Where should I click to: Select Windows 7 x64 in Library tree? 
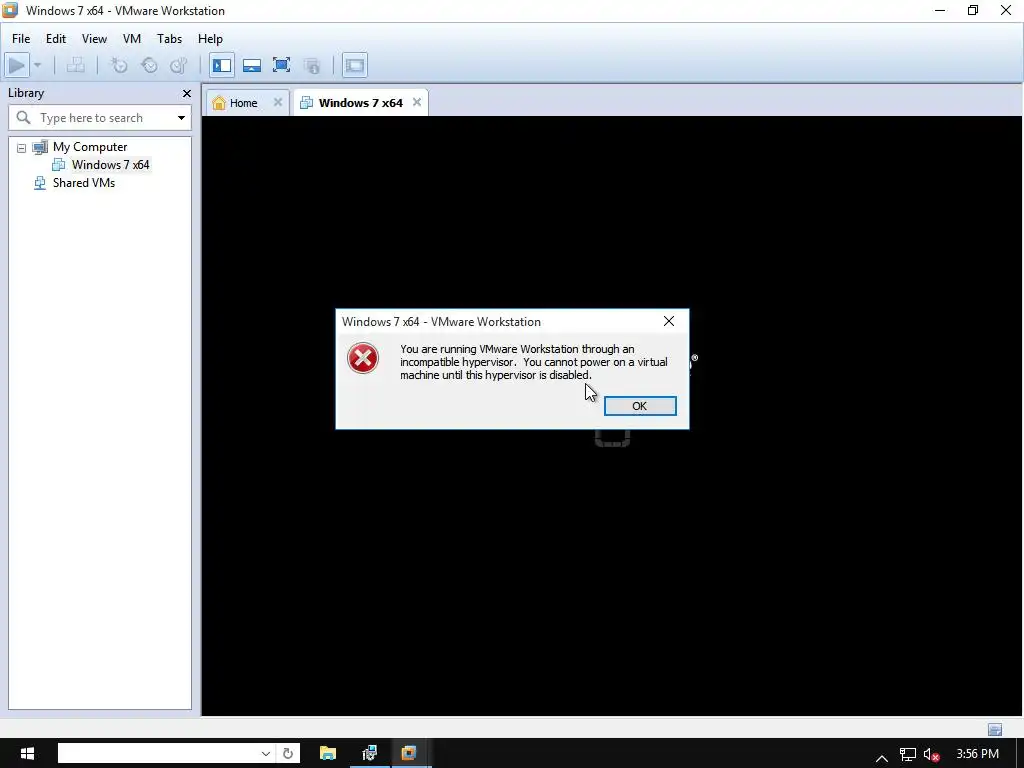[110, 165]
